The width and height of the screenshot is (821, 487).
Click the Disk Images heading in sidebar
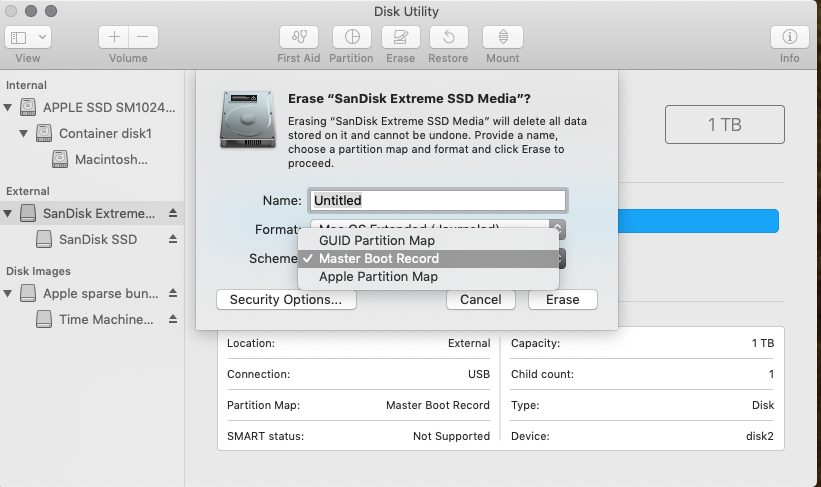click(x=38, y=271)
